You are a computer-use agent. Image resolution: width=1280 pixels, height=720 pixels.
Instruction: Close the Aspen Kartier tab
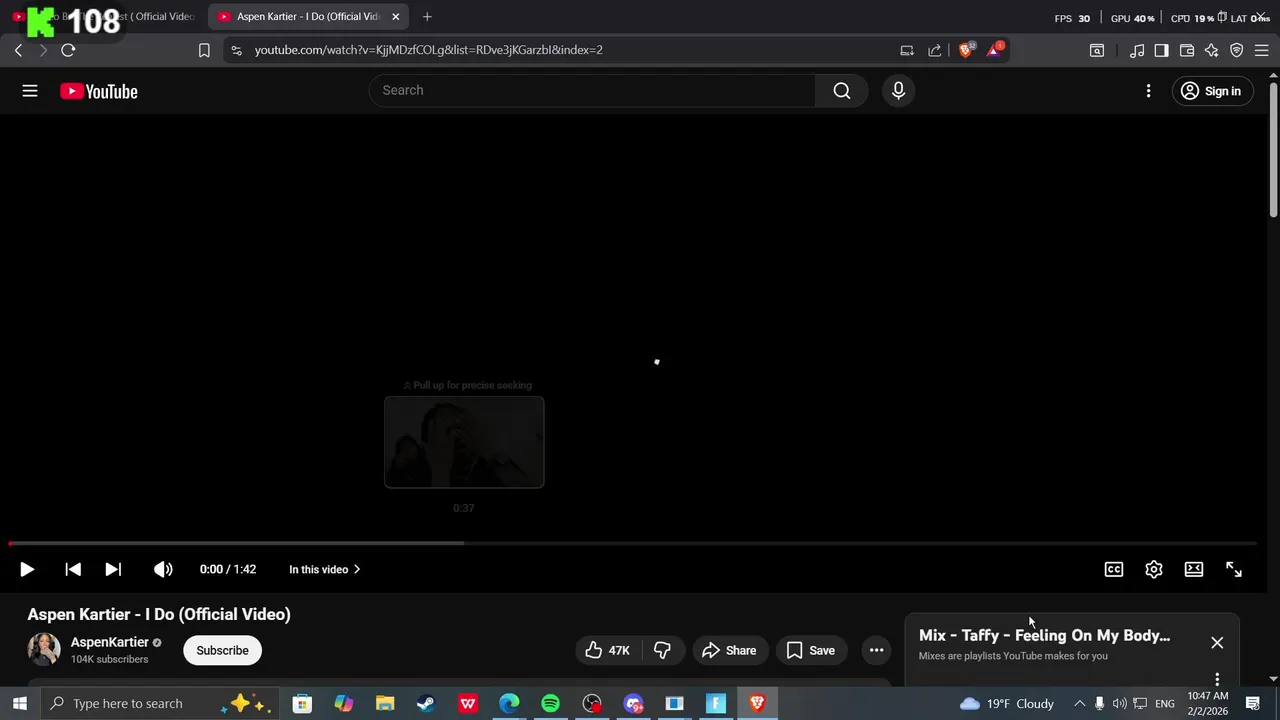[396, 16]
